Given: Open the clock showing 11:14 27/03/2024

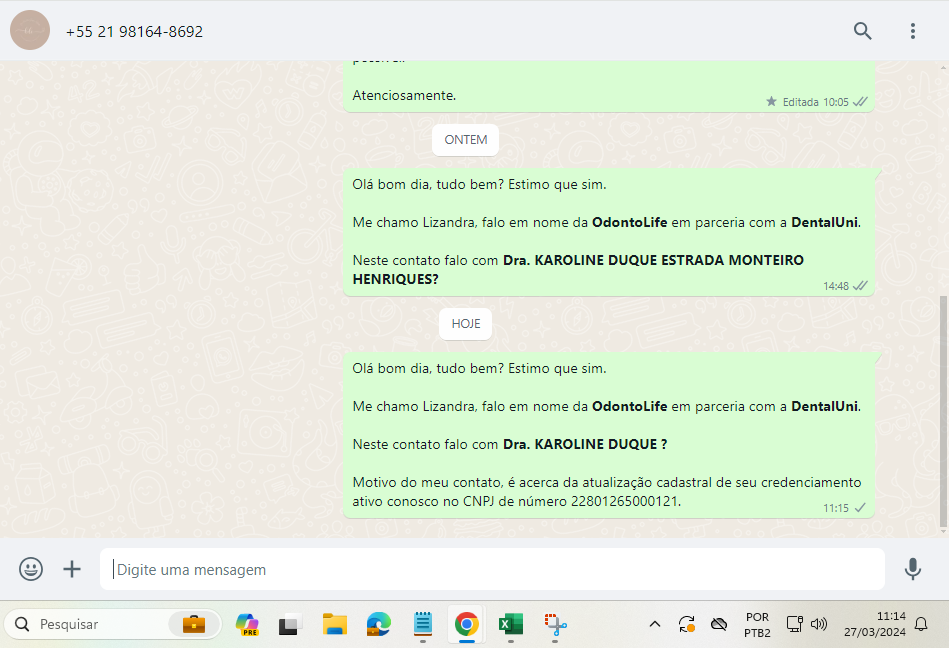Looking at the screenshot, I should click(875, 624).
